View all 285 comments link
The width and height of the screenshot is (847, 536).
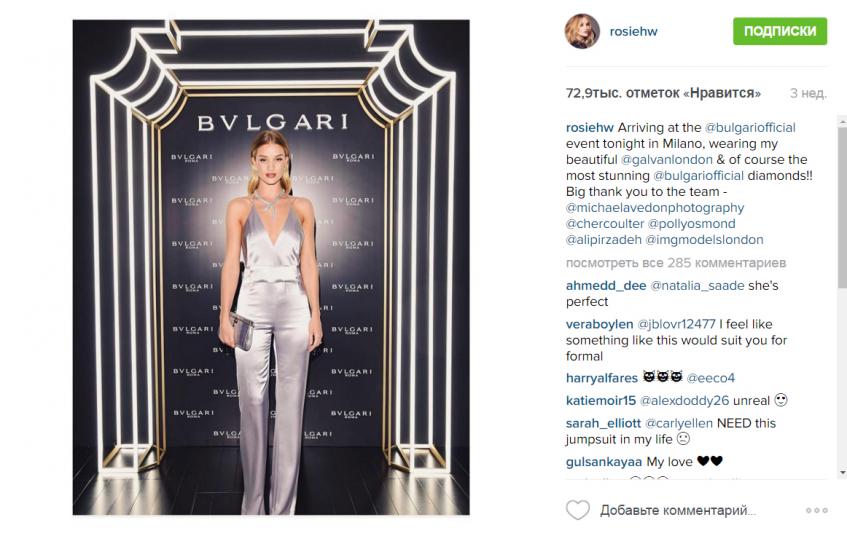676,263
